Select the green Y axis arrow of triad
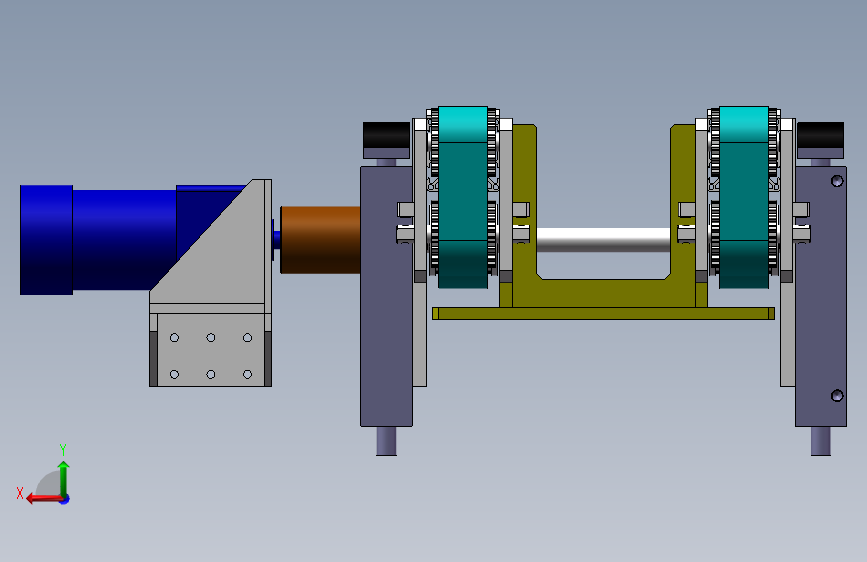This screenshot has width=867, height=562. point(64,479)
